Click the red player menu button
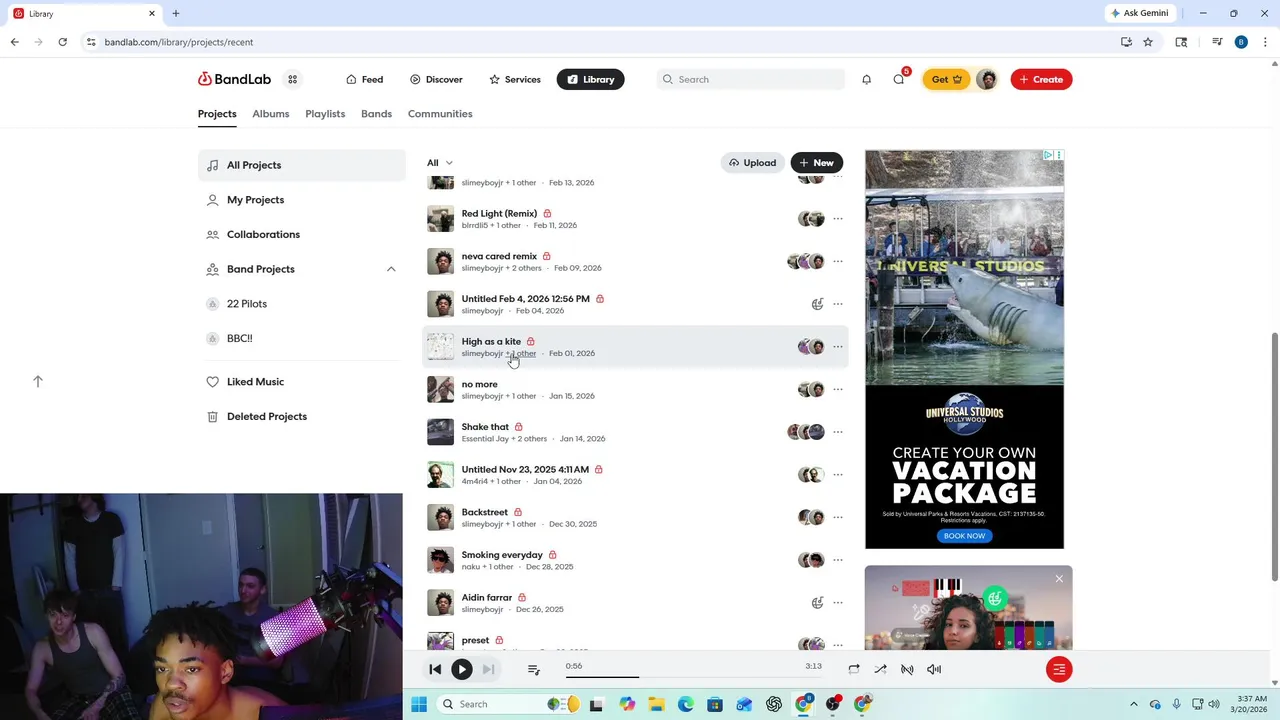1280x720 pixels. pyautogui.click(x=1059, y=669)
